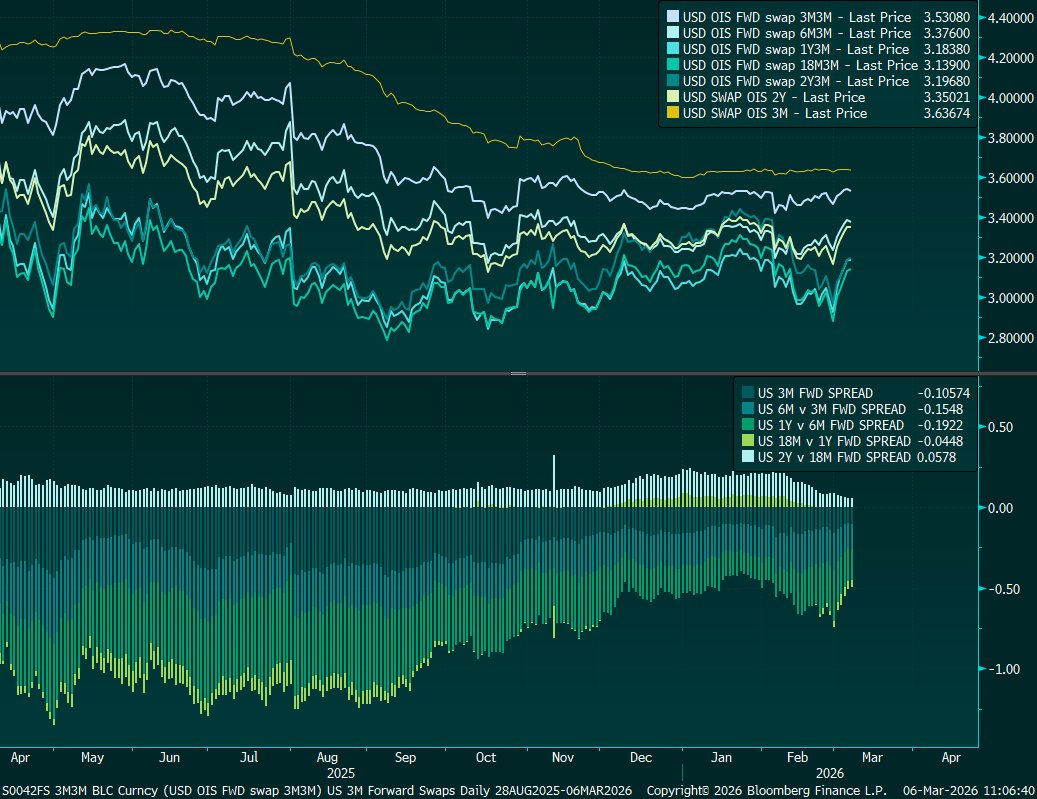Viewport: 1037px width, 799px height.
Task: Select the USD OIS FWD swap 6M3M legend label
Action: click(797, 33)
